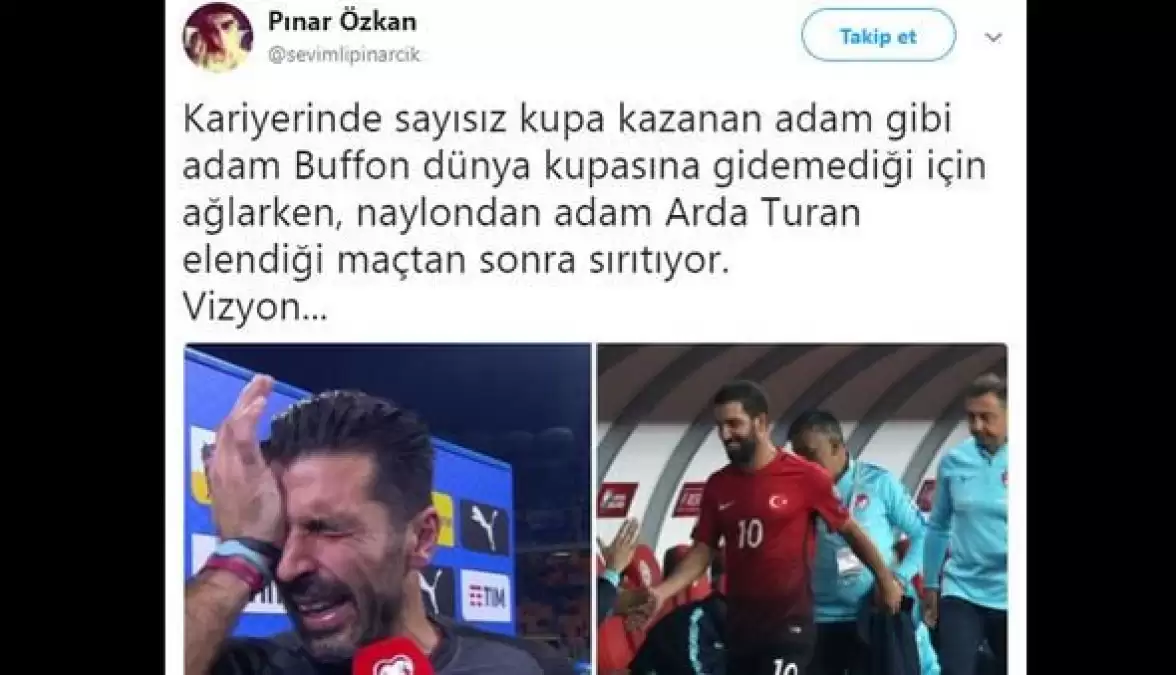Click the Puma logo in left photo
1176x675 pixels.
pos(484,527)
